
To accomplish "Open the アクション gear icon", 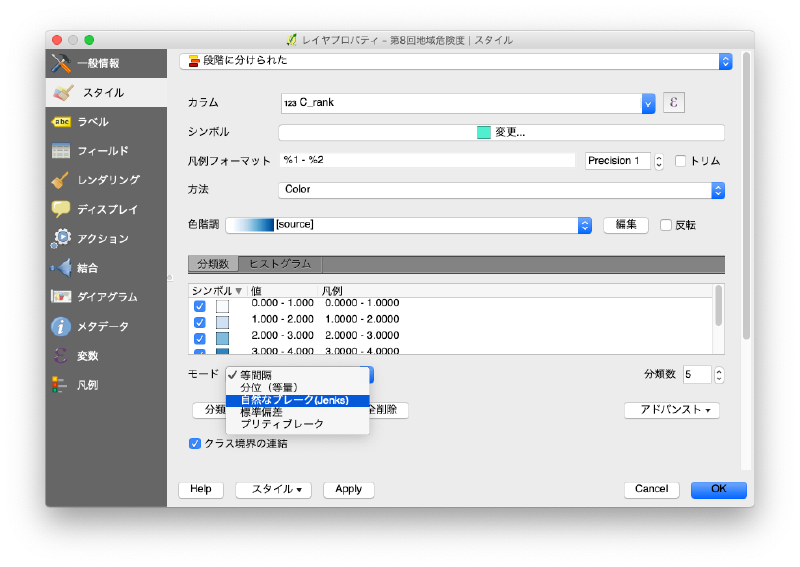I will [61, 238].
